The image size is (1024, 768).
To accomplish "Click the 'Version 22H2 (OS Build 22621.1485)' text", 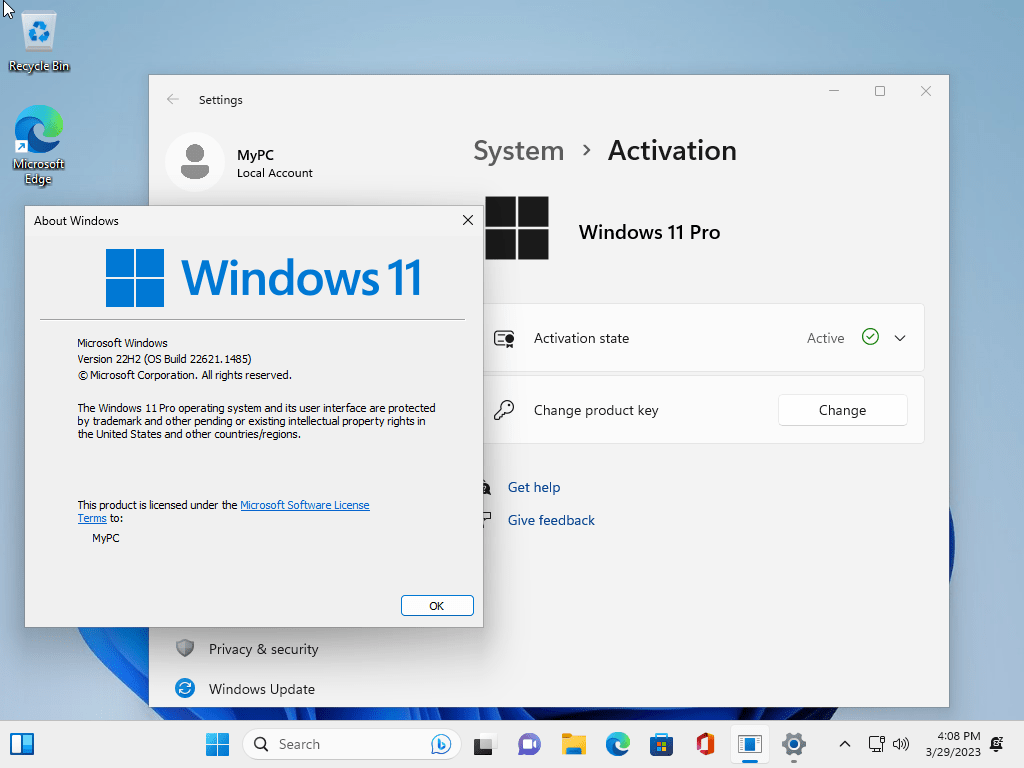I will pyautogui.click(x=164, y=359).
